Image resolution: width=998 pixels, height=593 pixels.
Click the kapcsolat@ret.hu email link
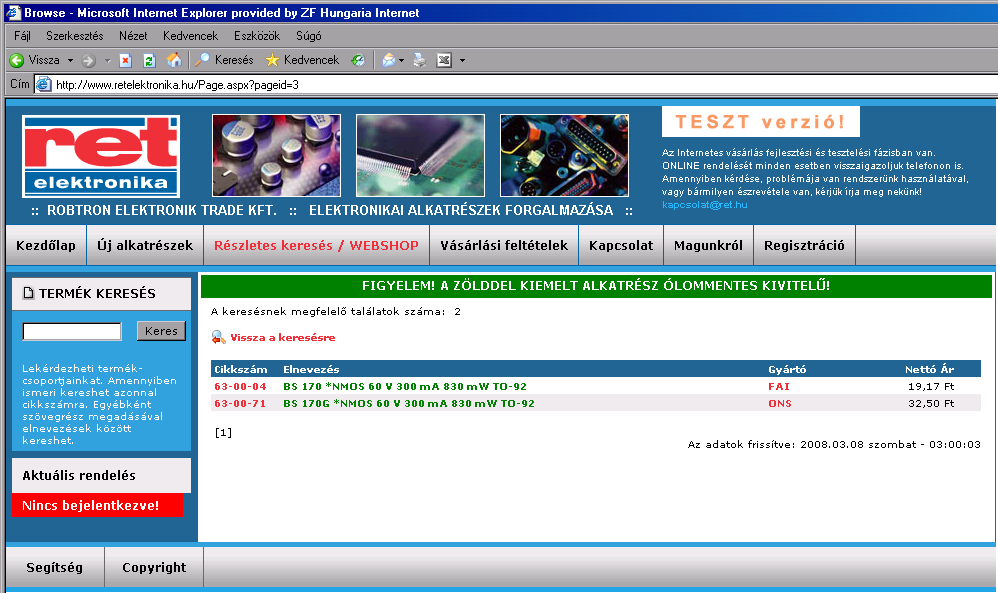[x=705, y=205]
